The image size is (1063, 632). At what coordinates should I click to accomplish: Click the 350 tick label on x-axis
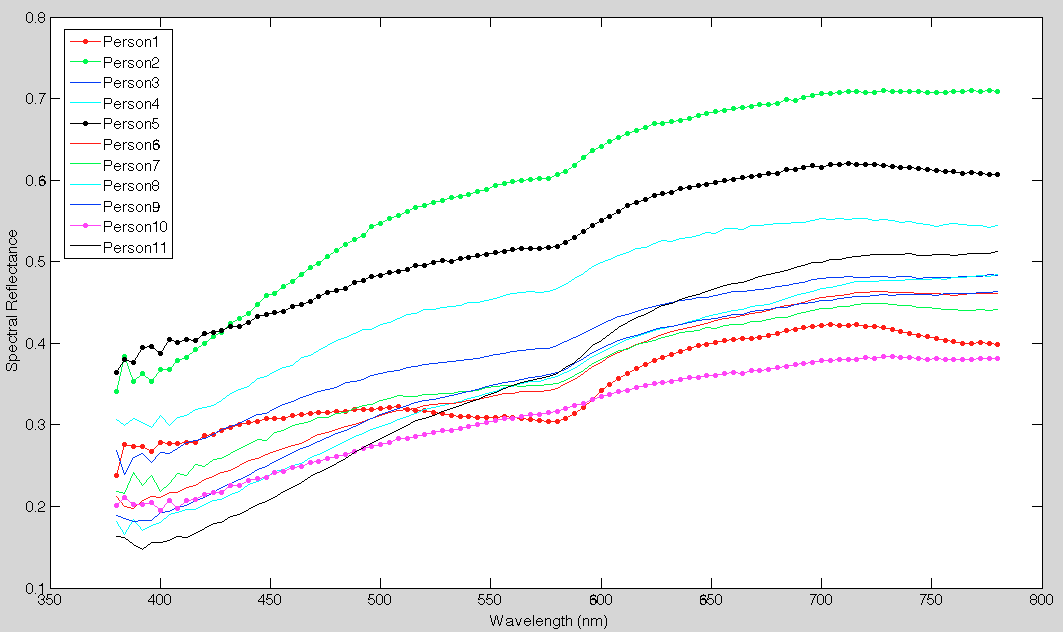pos(47,600)
